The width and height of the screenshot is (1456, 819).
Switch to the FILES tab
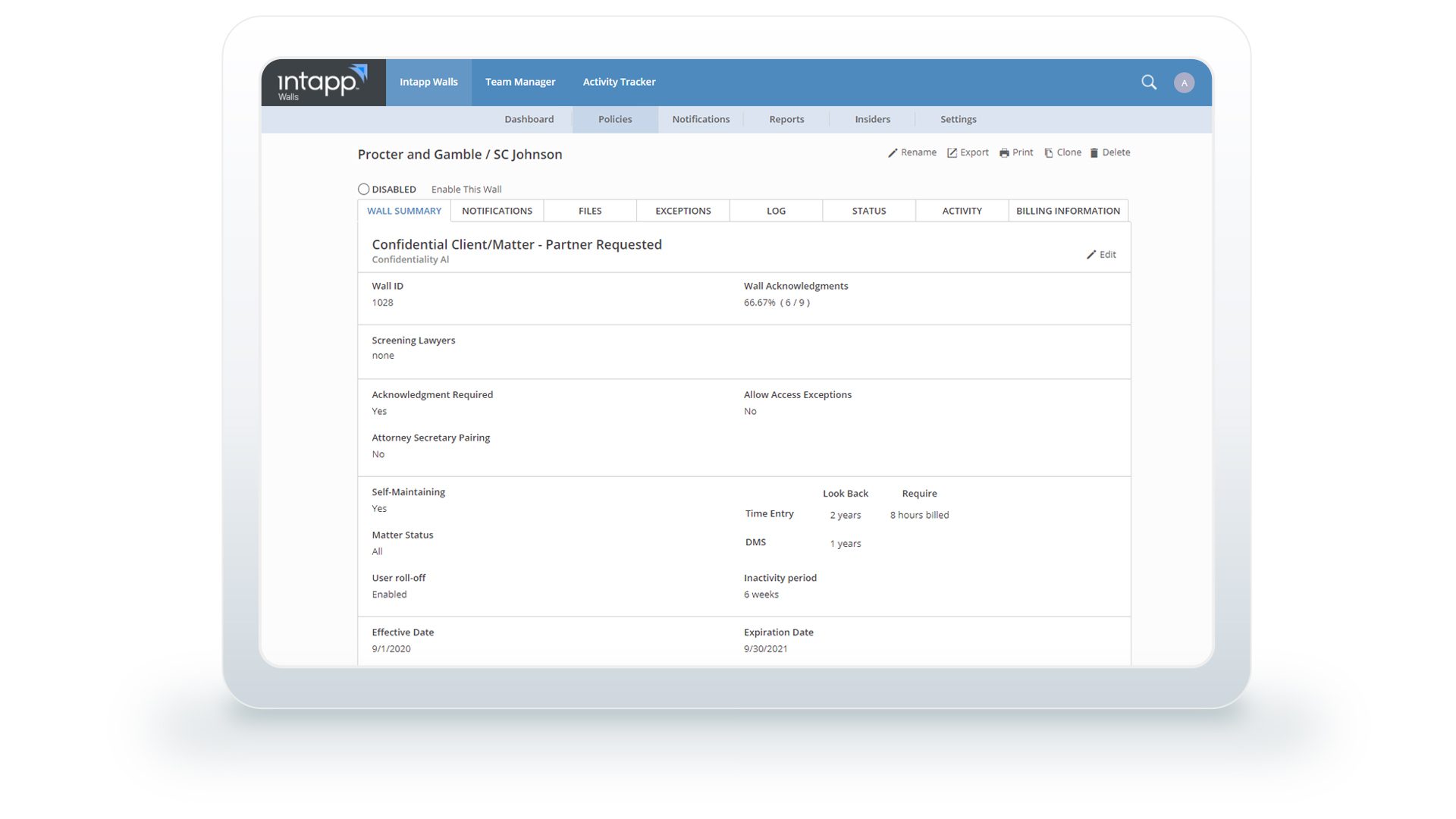pyautogui.click(x=590, y=211)
